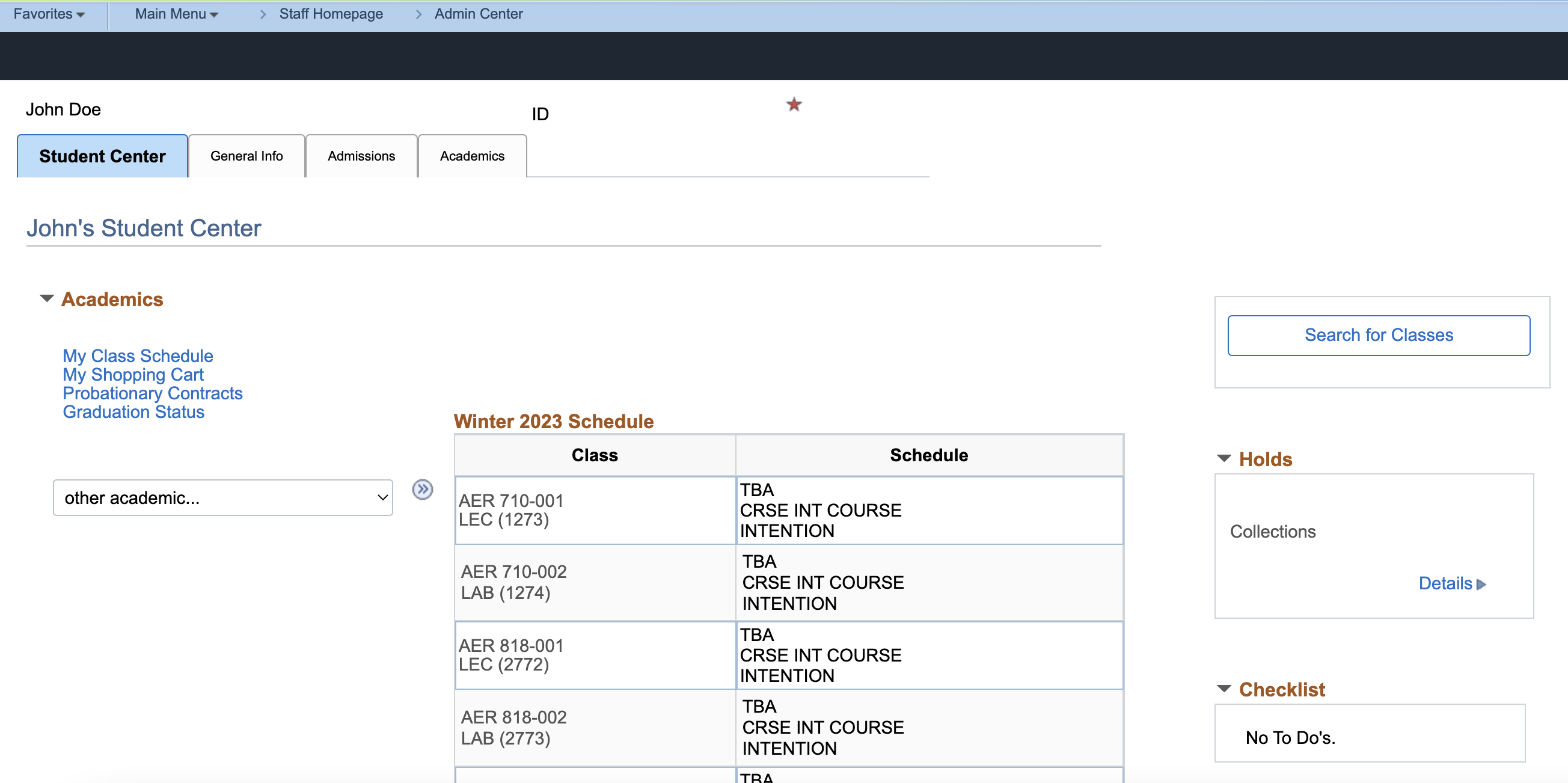Switch to the Student Center tab
Image resolution: width=1568 pixels, height=783 pixels.
(x=102, y=156)
